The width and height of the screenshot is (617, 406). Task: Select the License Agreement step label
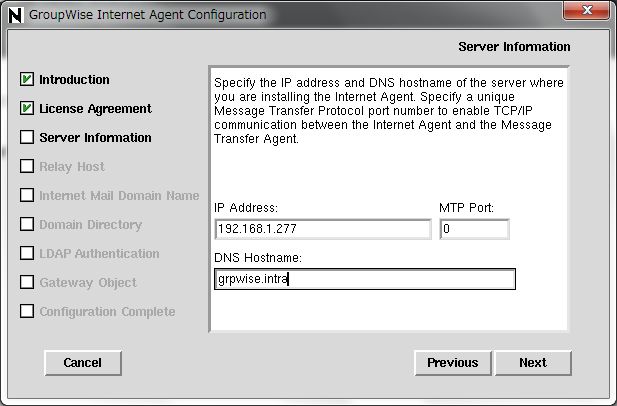point(95,109)
